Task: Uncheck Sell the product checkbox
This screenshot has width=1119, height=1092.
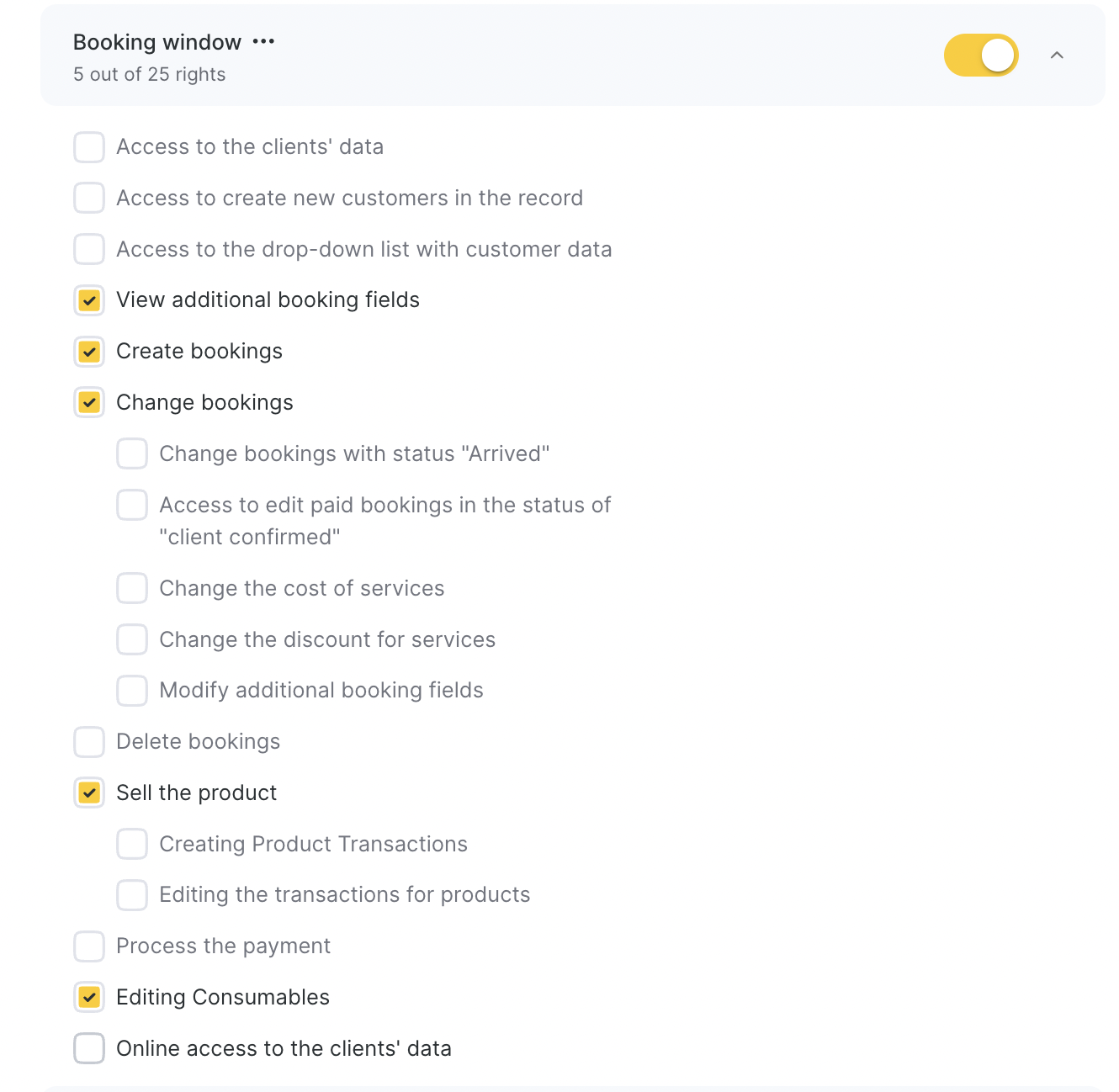Action: tap(89, 792)
